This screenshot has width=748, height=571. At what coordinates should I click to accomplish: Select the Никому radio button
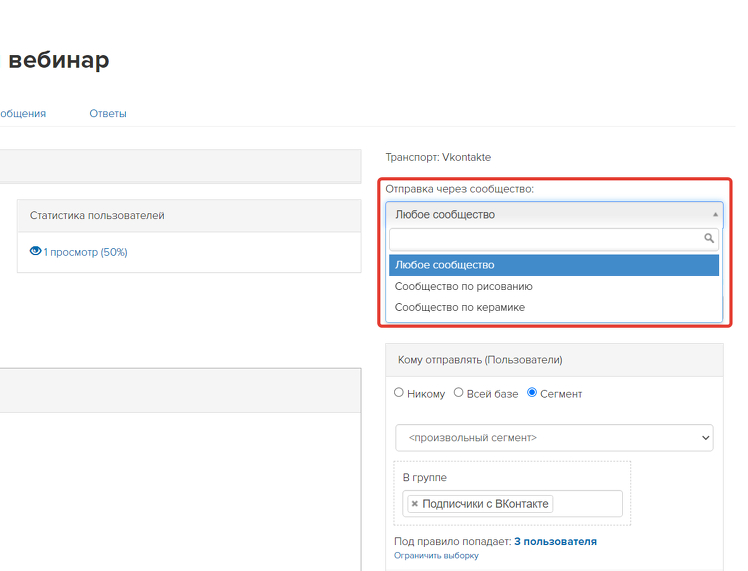click(400, 393)
